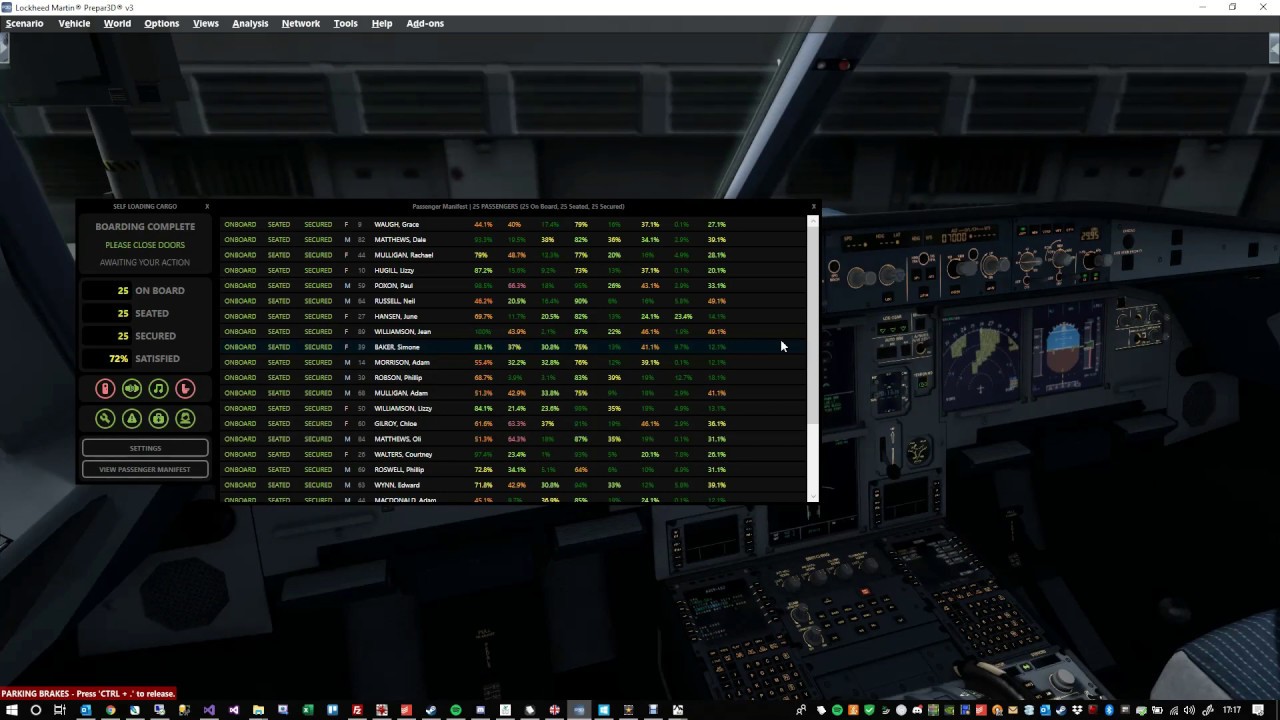1280x720 pixels.
Task: Close the Self Loading Cargo panel
Action: [x=207, y=206]
